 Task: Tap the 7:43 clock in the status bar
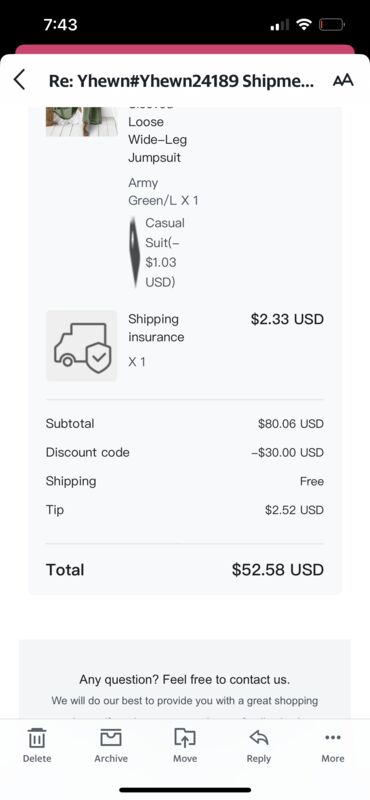tap(60, 24)
